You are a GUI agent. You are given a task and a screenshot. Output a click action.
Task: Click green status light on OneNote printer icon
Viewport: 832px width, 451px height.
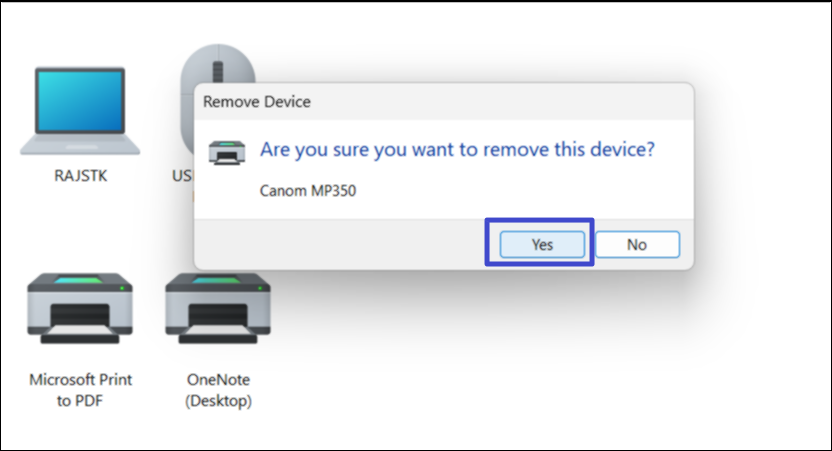tap(258, 288)
